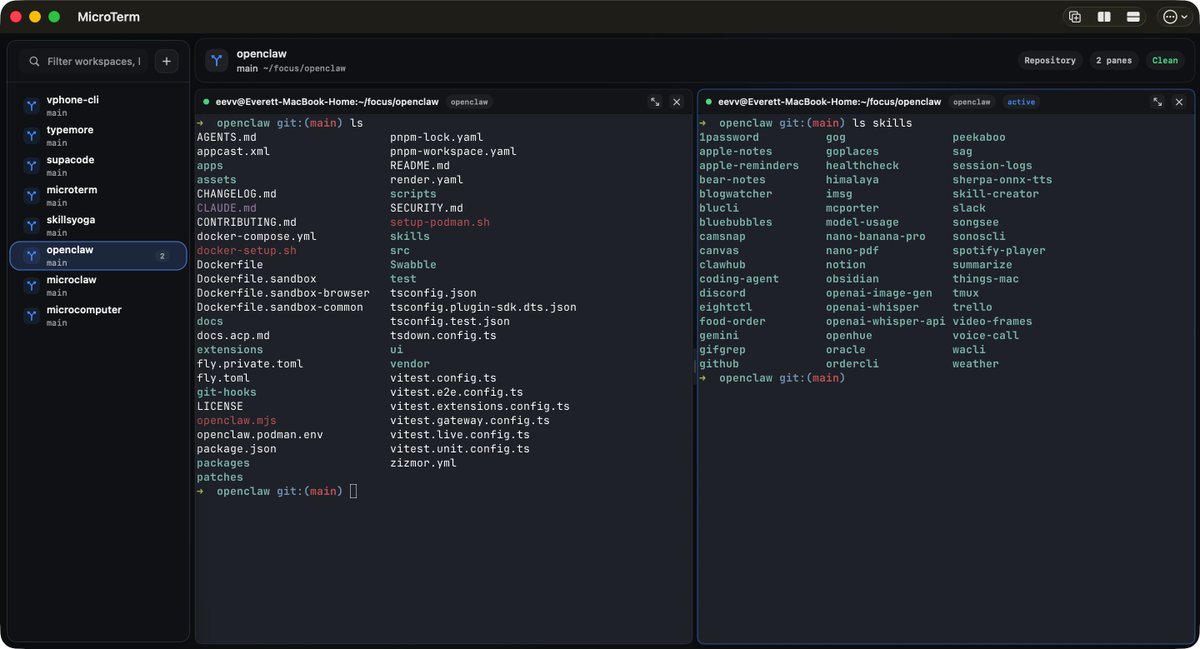Click coding-agent in the skills listing
1200x649 pixels.
tap(739, 279)
